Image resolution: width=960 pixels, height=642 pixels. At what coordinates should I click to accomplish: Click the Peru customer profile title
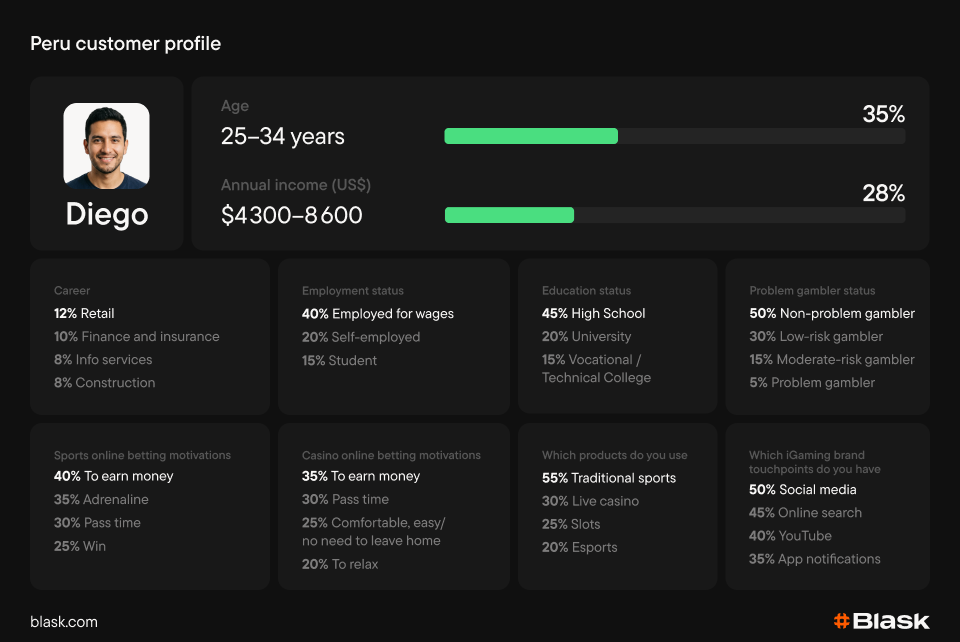pos(125,44)
